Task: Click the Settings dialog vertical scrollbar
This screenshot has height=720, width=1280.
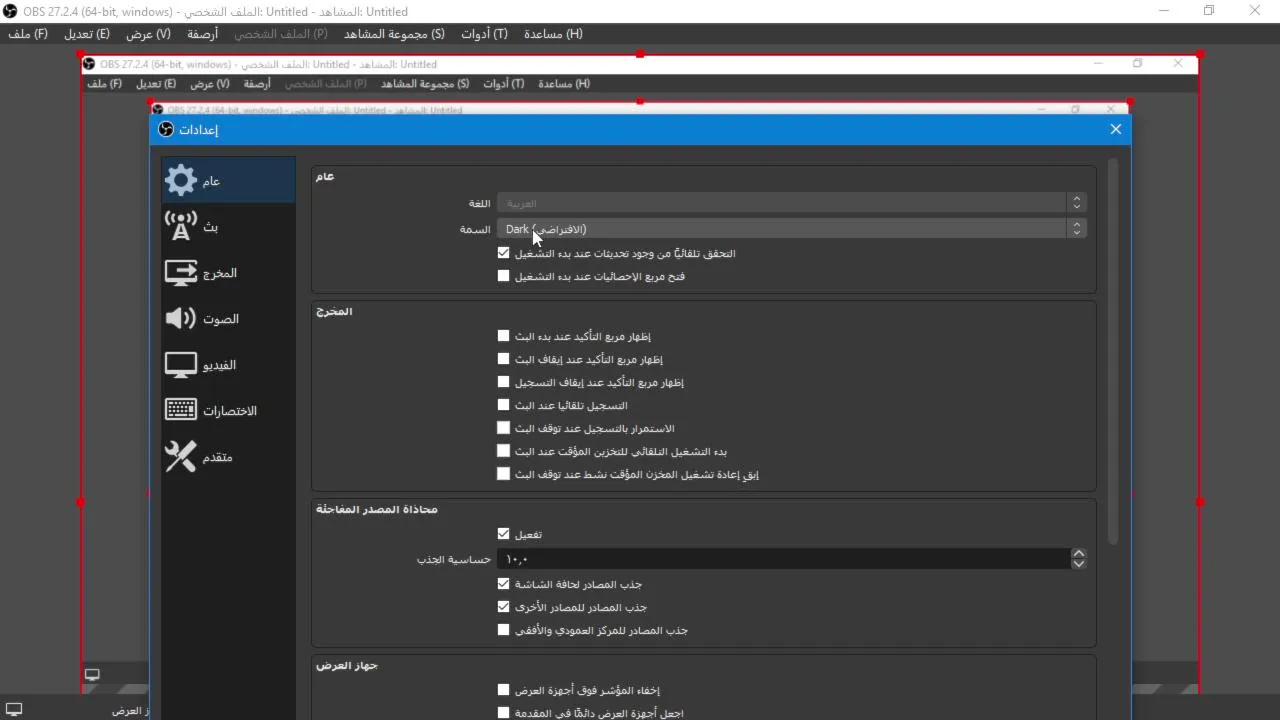Action: [x=1113, y=350]
